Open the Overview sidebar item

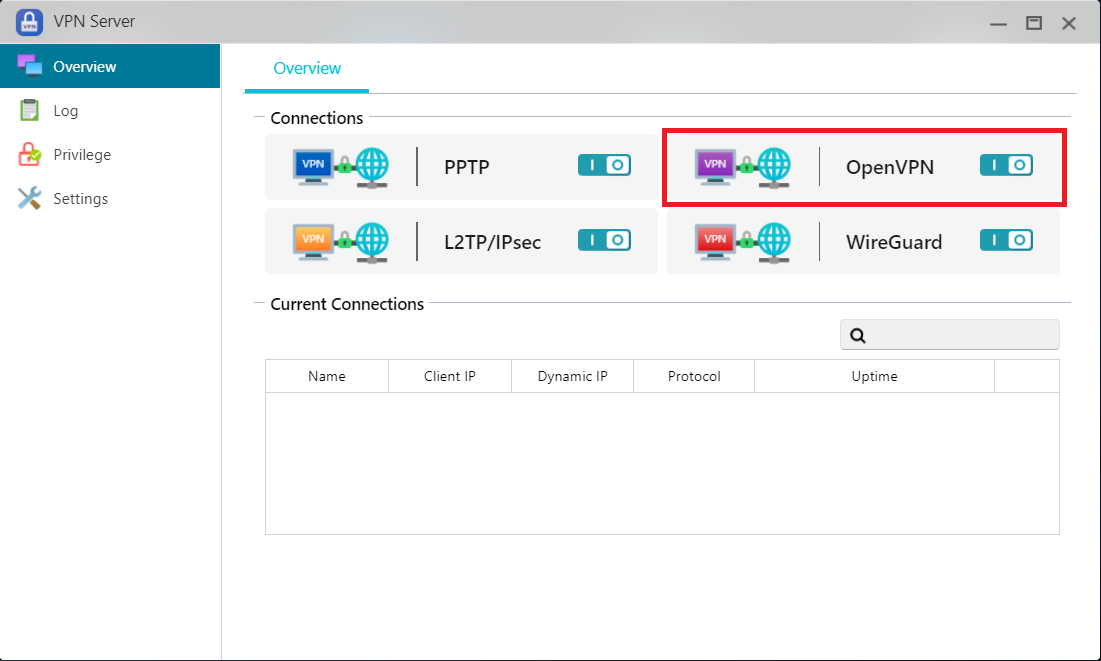(x=110, y=66)
